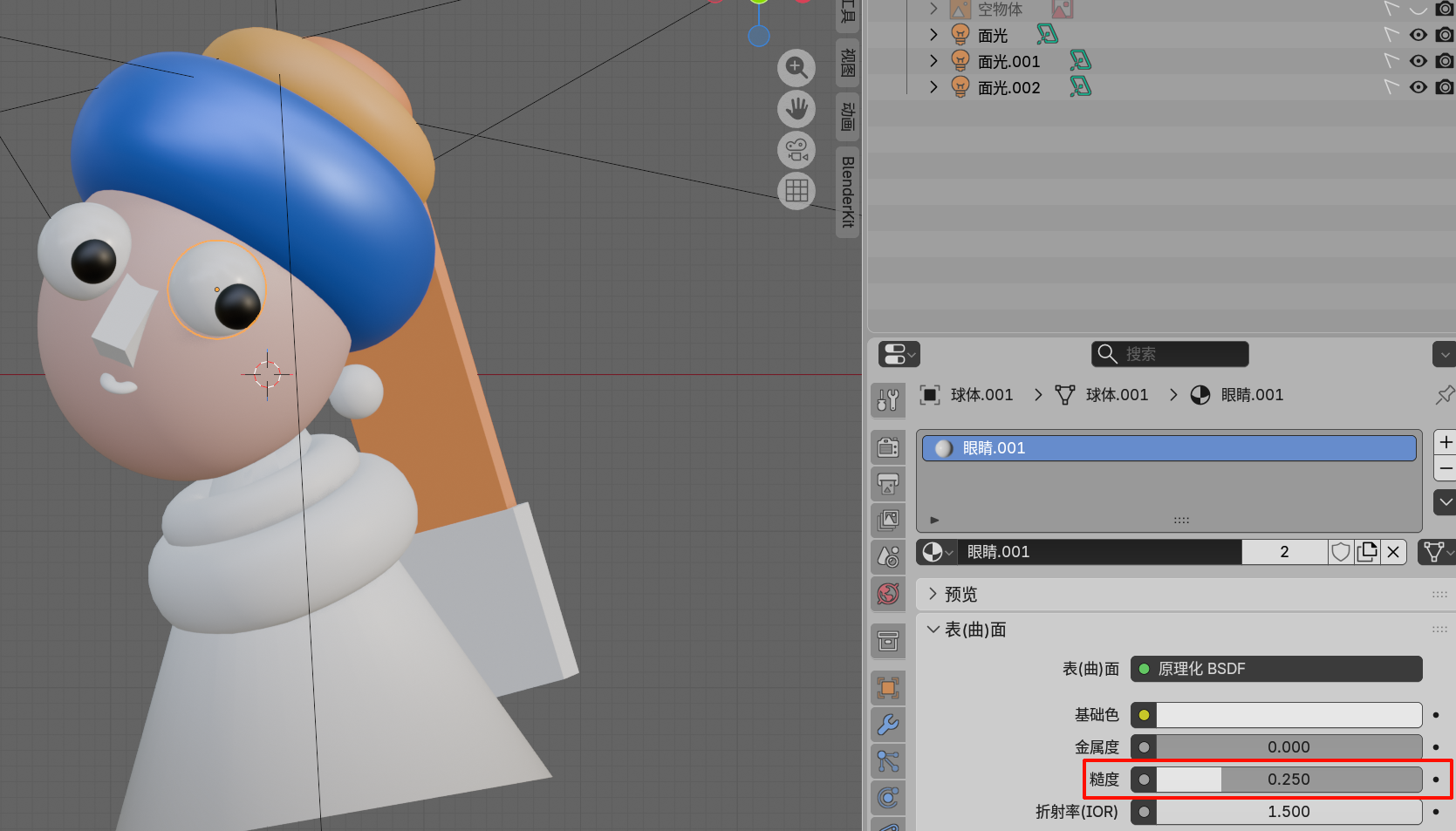Viewport: 1456px width, 831px height.
Task: Open the properties options dropdown at top right
Action: (1445, 354)
